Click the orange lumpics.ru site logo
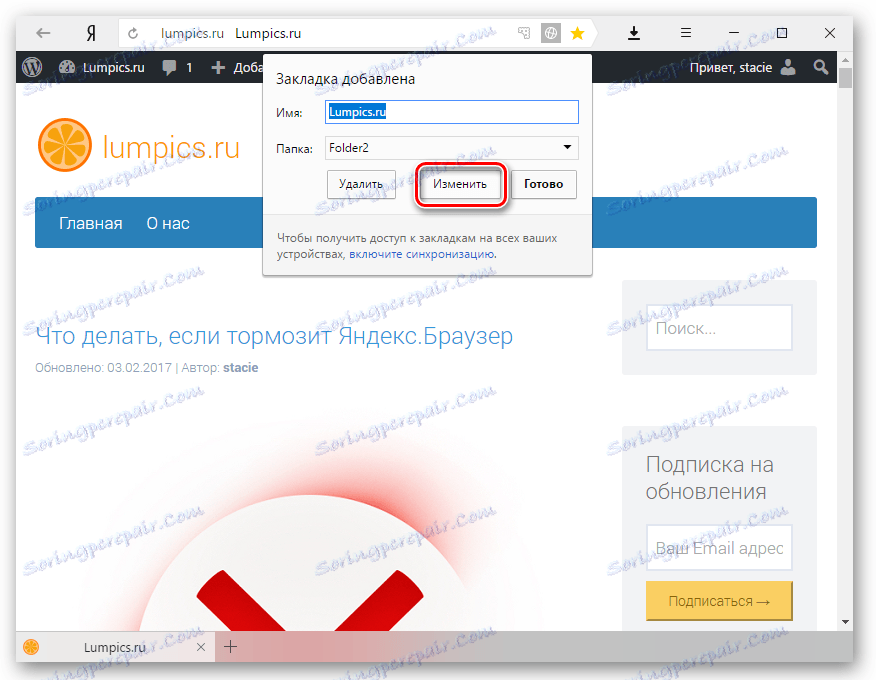Screen dimensions: 876x680 click(x=139, y=145)
